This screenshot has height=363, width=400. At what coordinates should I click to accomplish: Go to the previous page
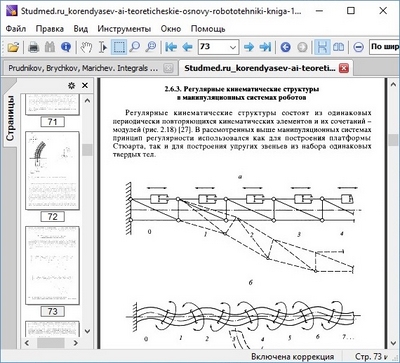[187, 47]
